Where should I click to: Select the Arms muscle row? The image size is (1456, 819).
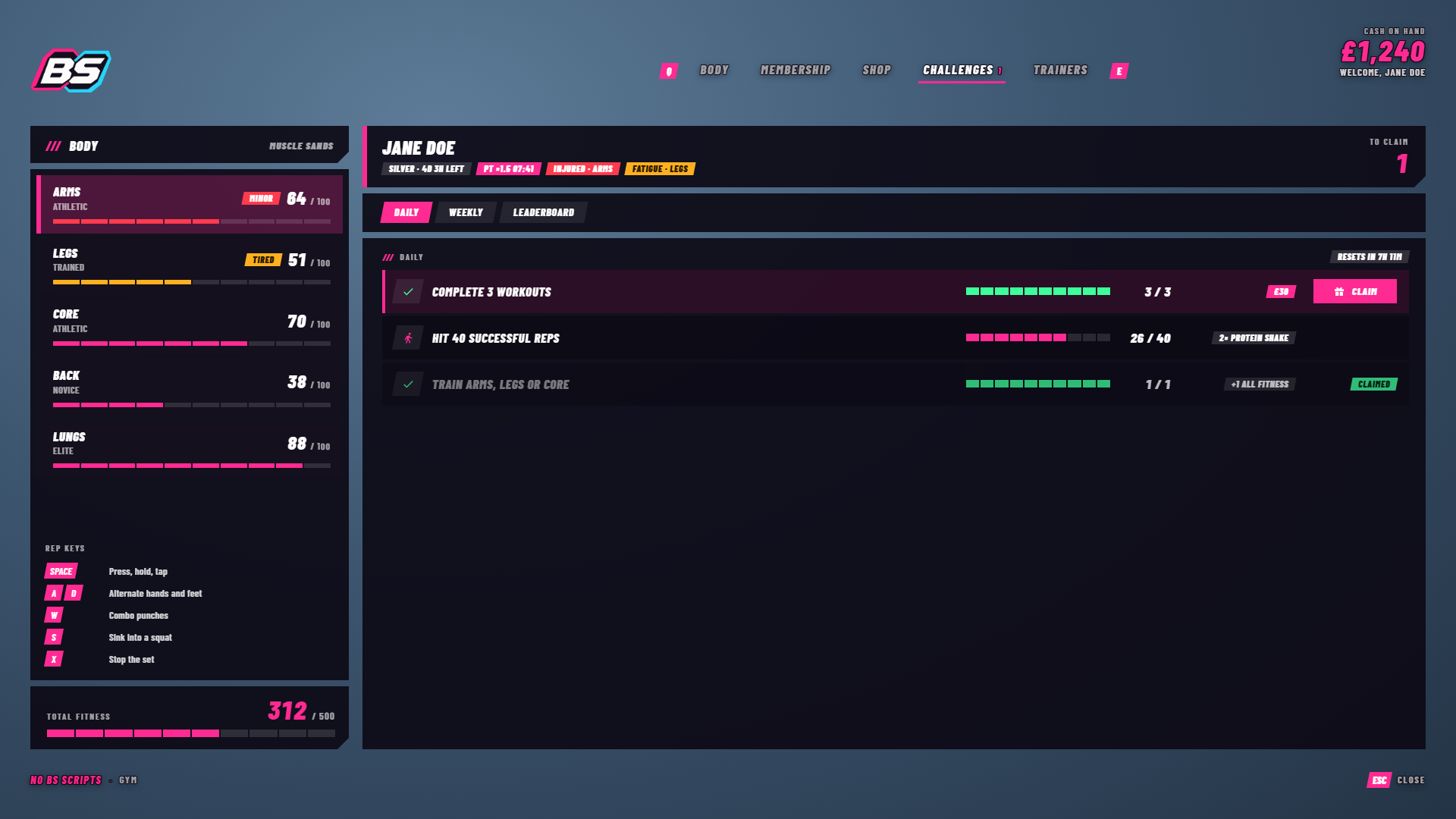click(190, 204)
